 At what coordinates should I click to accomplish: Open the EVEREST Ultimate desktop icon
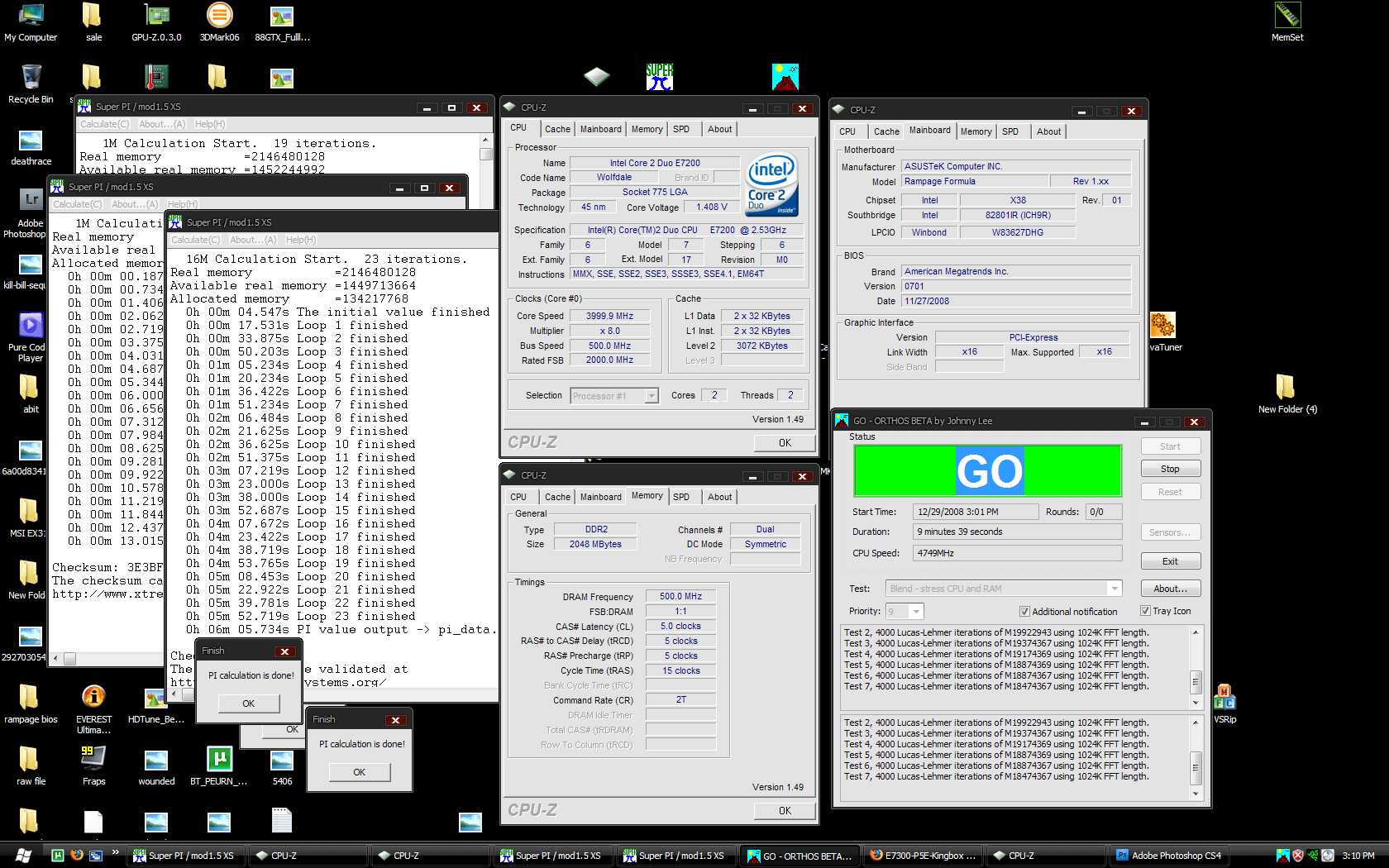point(93,709)
